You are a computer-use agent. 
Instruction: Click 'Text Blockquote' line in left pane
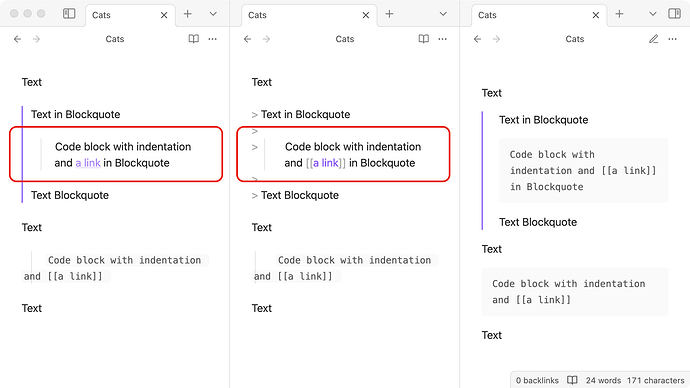click(x=70, y=195)
